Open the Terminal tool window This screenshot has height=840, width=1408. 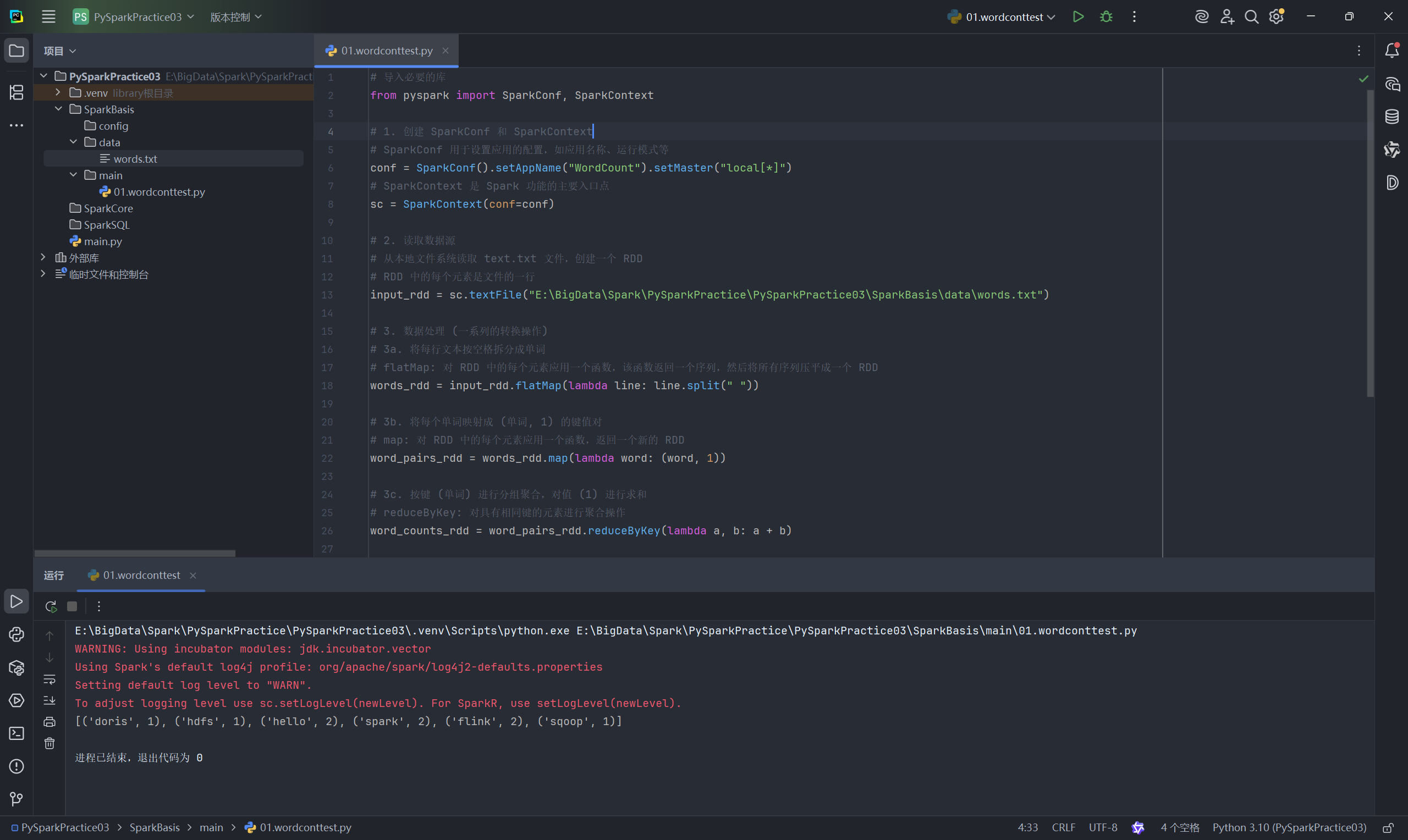(x=16, y=733)
